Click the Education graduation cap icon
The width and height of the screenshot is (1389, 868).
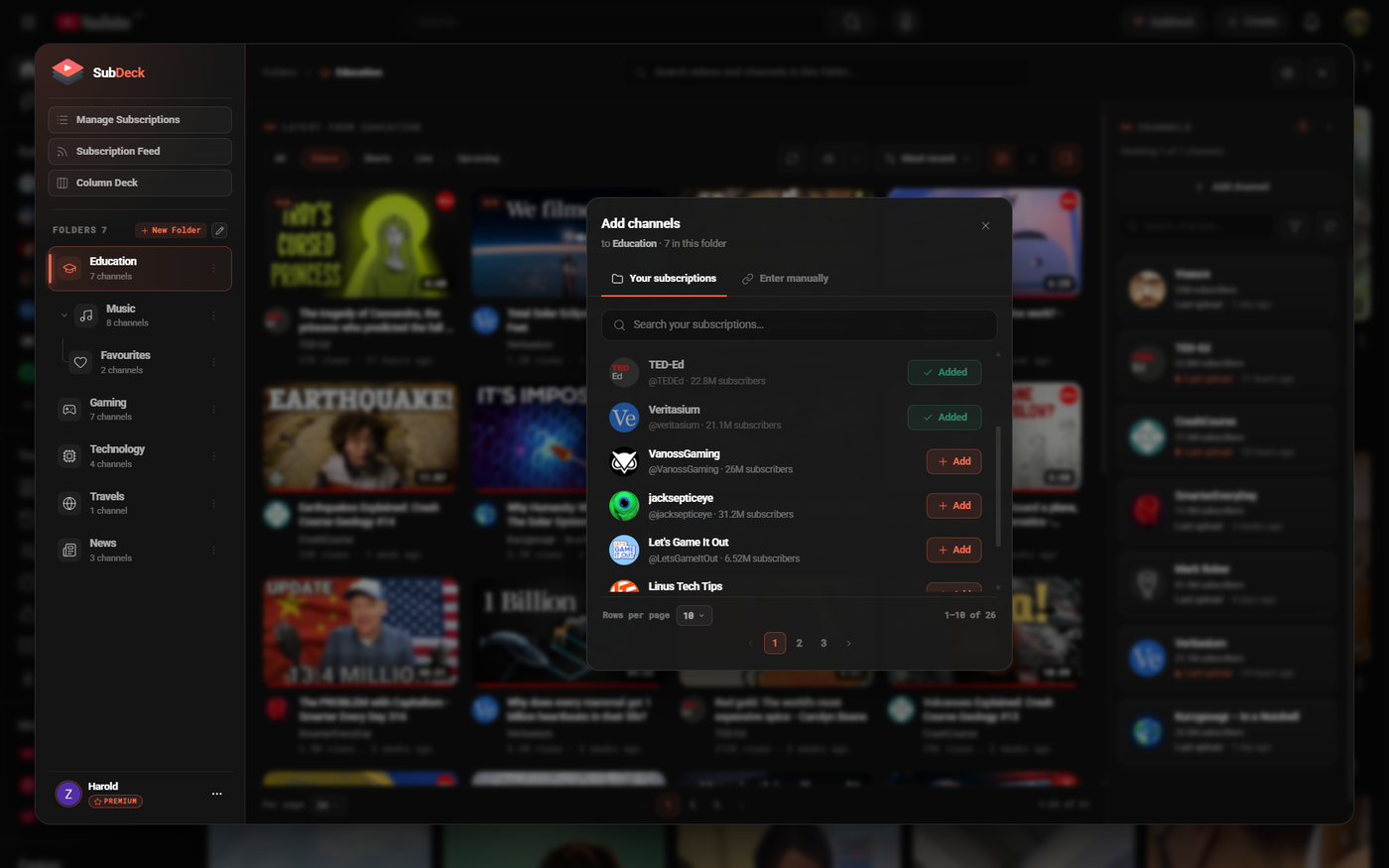tap(69, 269)
